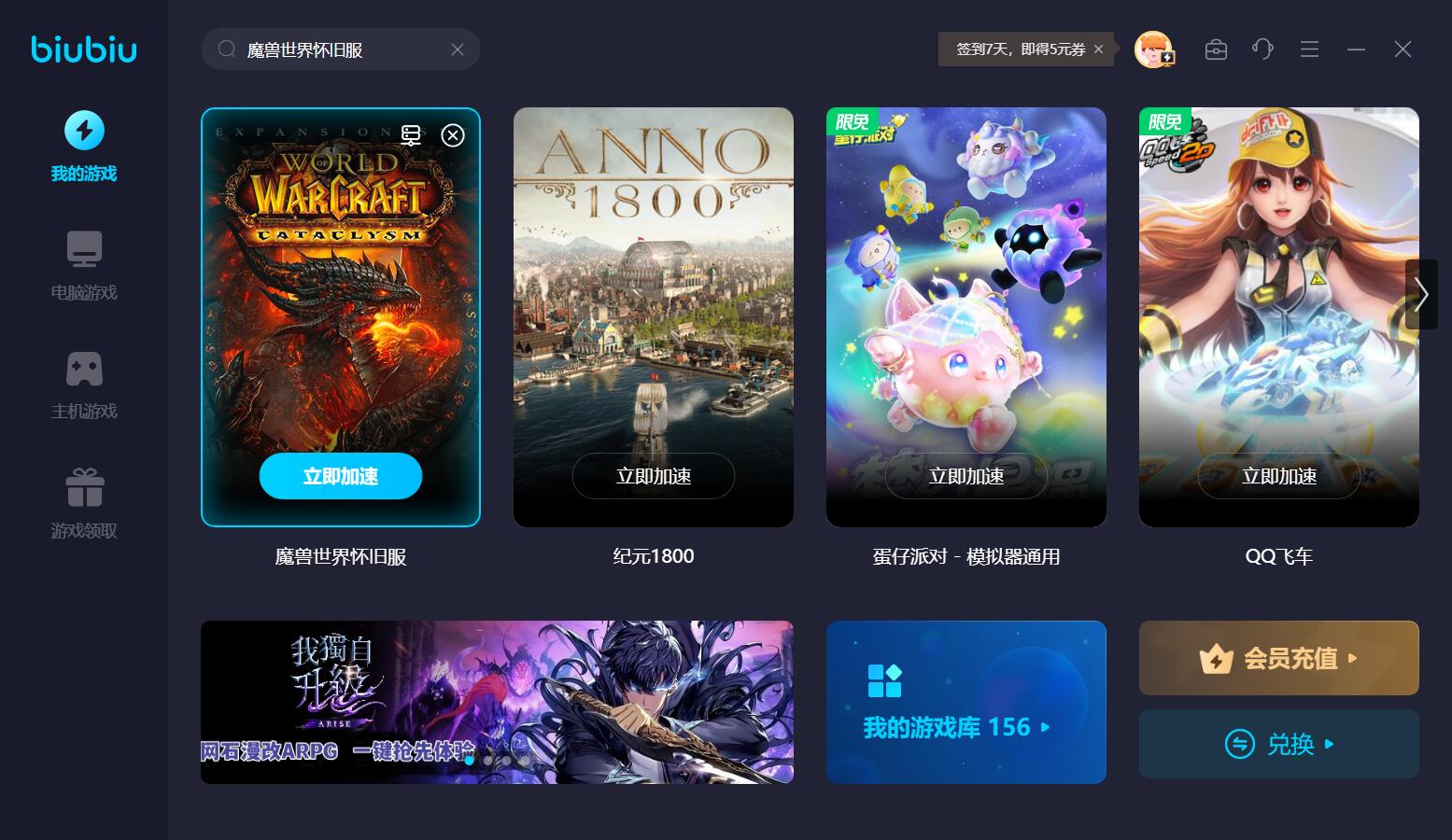The width and height of the screenshot is (1452, 840).
Task: Open 电脑游戏 sidebar section
Action: coord(84,266)
